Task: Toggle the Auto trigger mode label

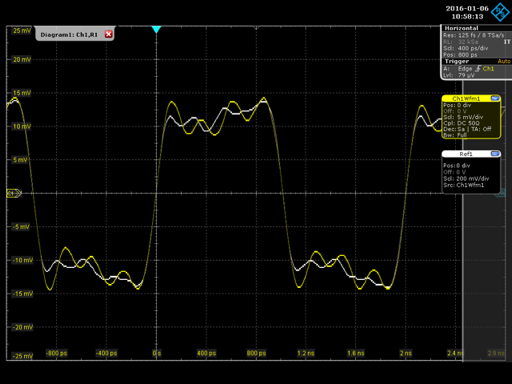Action: pyautogui.click(x=504, y=61)
